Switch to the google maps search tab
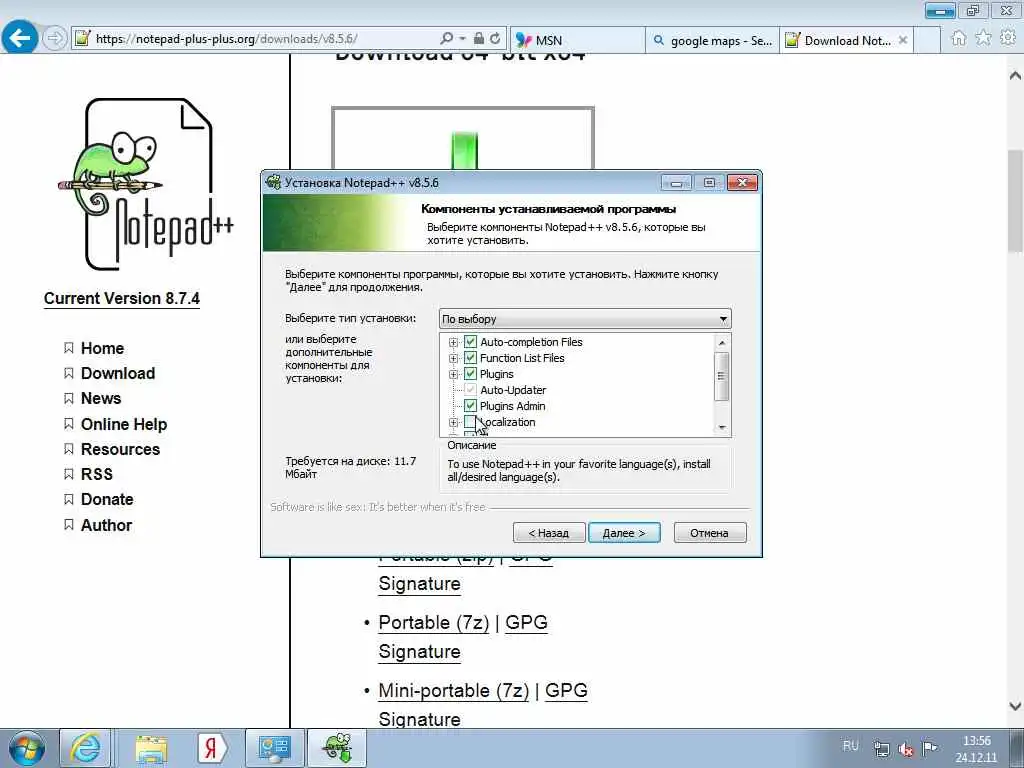 pyautogui.click(x=712, y=40)
